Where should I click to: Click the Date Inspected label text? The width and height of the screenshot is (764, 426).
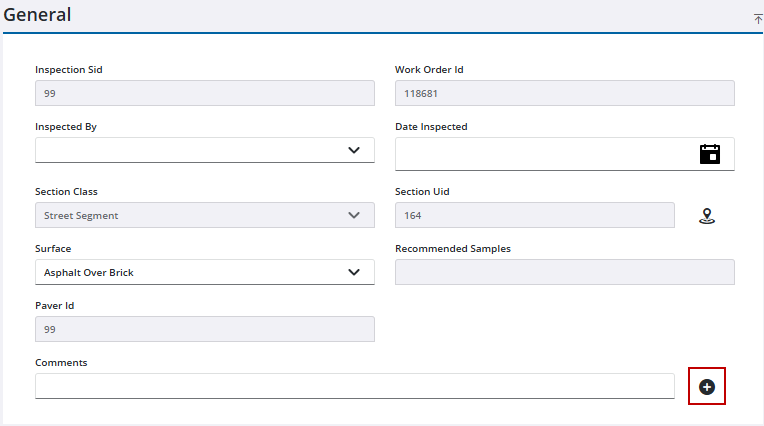click(431, 127)
